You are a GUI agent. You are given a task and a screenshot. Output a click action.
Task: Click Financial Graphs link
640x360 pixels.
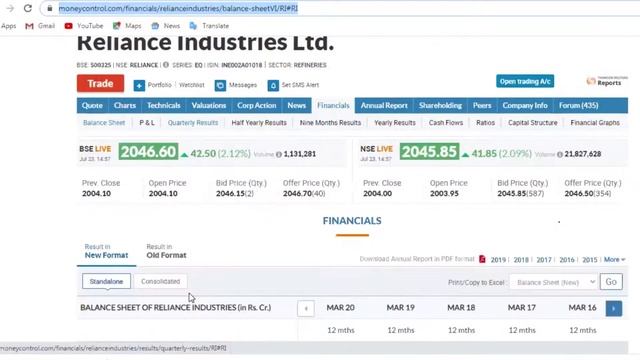coord(595,123)
